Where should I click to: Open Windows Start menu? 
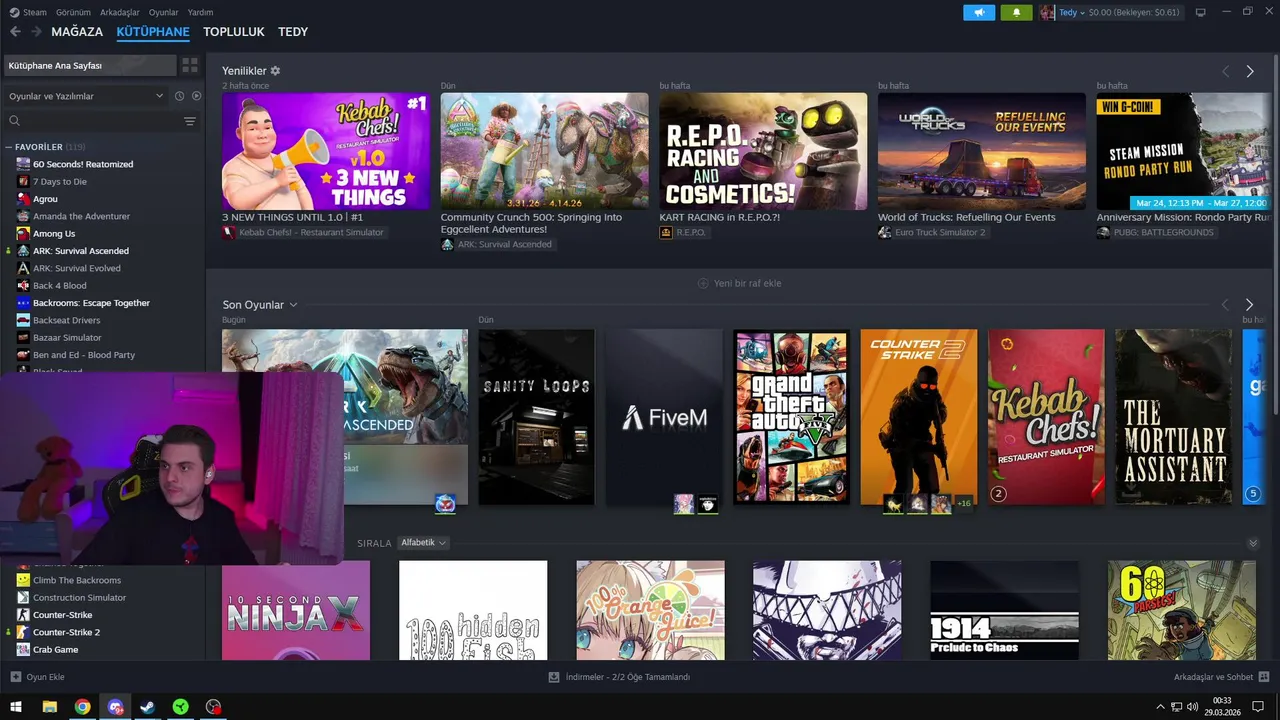point(16,707)
